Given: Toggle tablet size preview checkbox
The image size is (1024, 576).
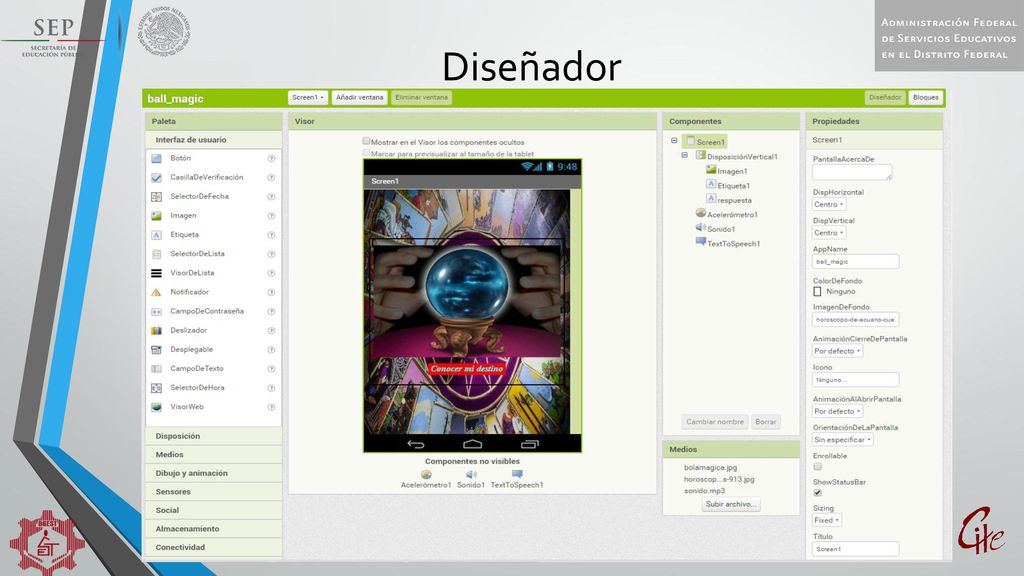Looking at the screenshot, I should point(366,153).
